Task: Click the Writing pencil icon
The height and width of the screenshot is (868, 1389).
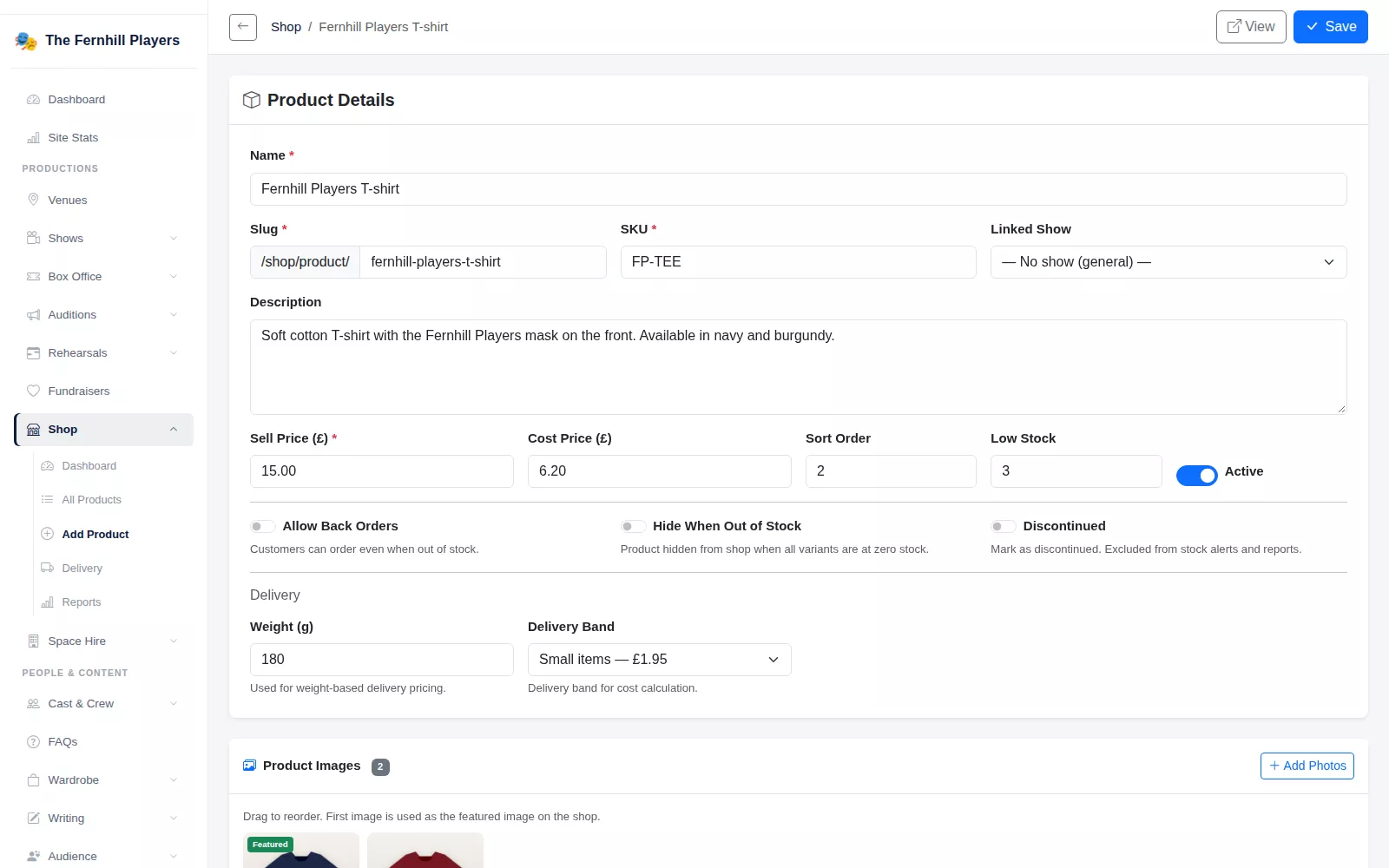Action: click(34, 819)
